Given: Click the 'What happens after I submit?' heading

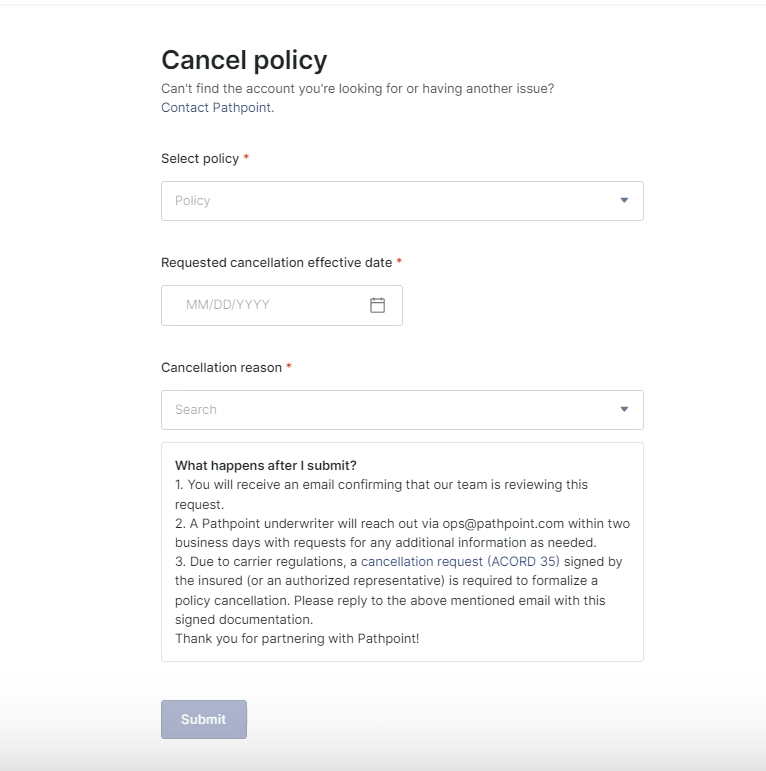Looking at the screenshot, I should pos(265,465).
